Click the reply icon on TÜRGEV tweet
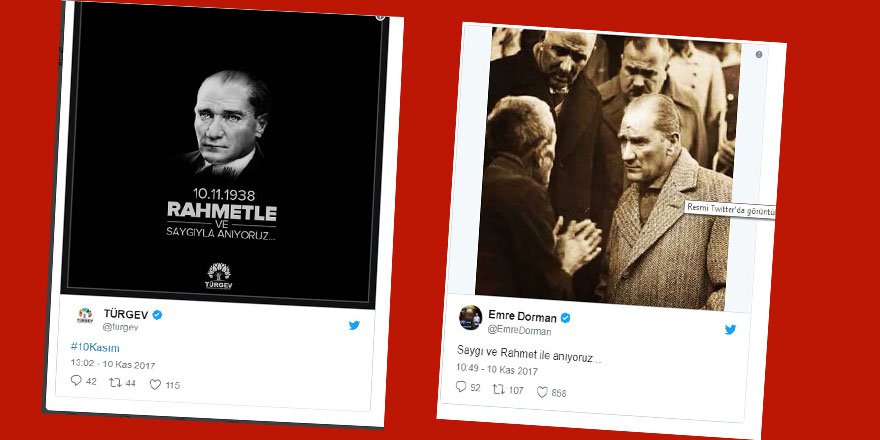 76,381
